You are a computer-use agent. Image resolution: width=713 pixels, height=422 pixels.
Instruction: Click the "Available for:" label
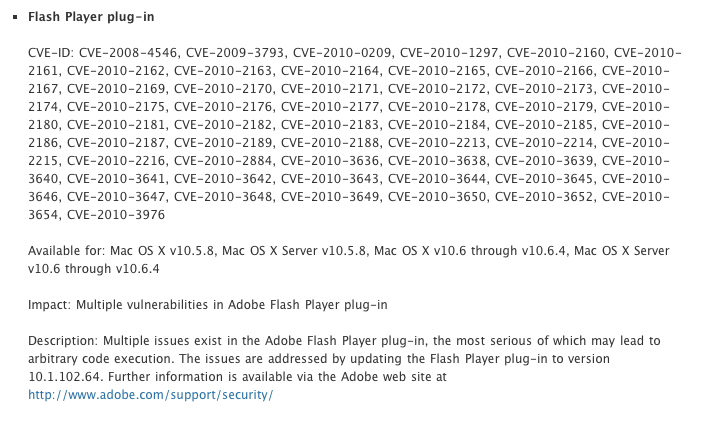pos(67,250)
